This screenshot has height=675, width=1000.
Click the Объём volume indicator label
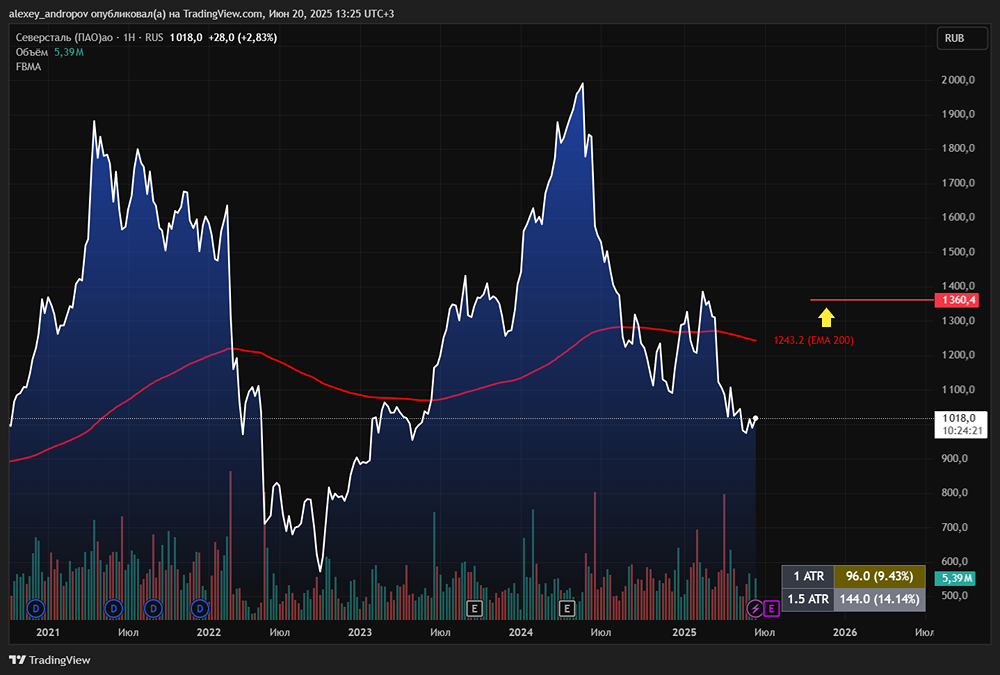tap(32, 51)
